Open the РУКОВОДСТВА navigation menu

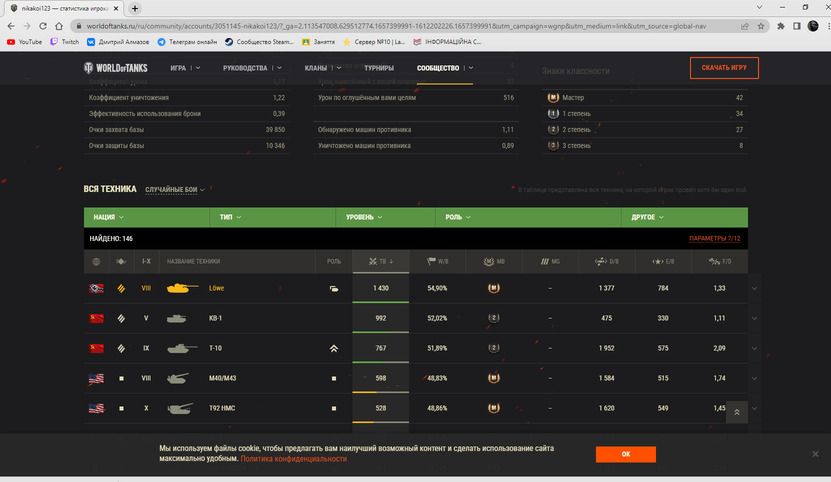click(252, 68)
